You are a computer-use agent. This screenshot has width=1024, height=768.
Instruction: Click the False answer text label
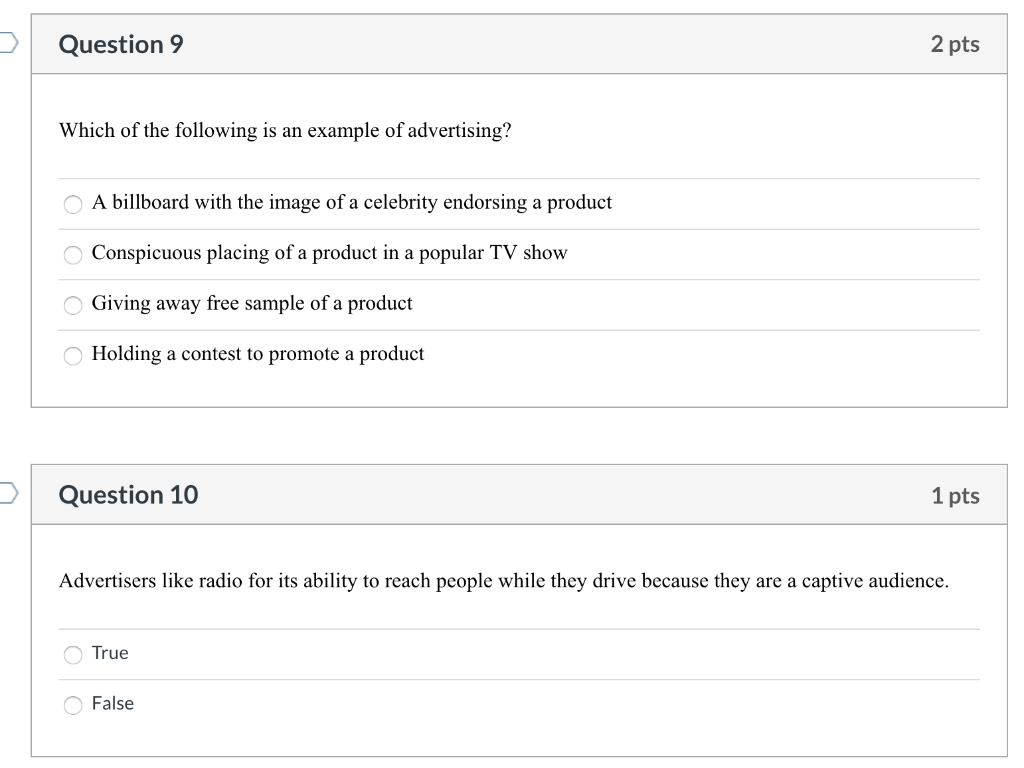112,703
